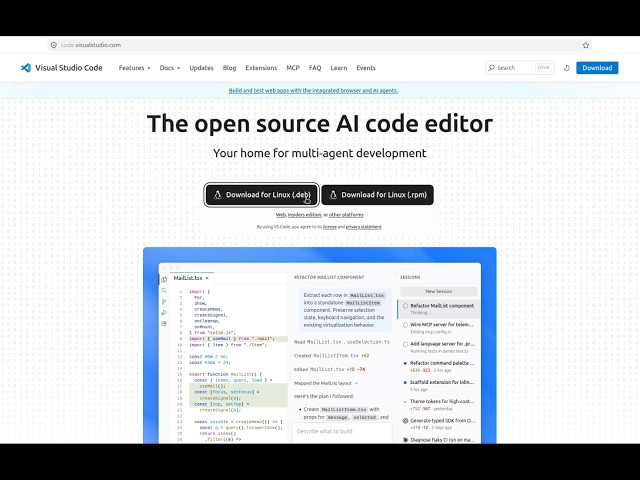Open the other platforms link

click(x=346, y=215)
